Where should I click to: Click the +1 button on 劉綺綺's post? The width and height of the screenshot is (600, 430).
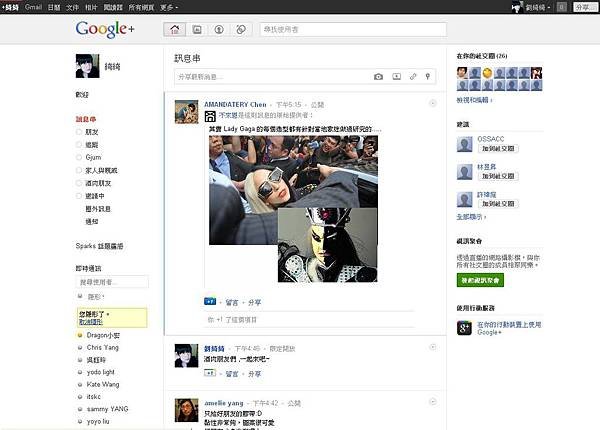click(210, 373)
